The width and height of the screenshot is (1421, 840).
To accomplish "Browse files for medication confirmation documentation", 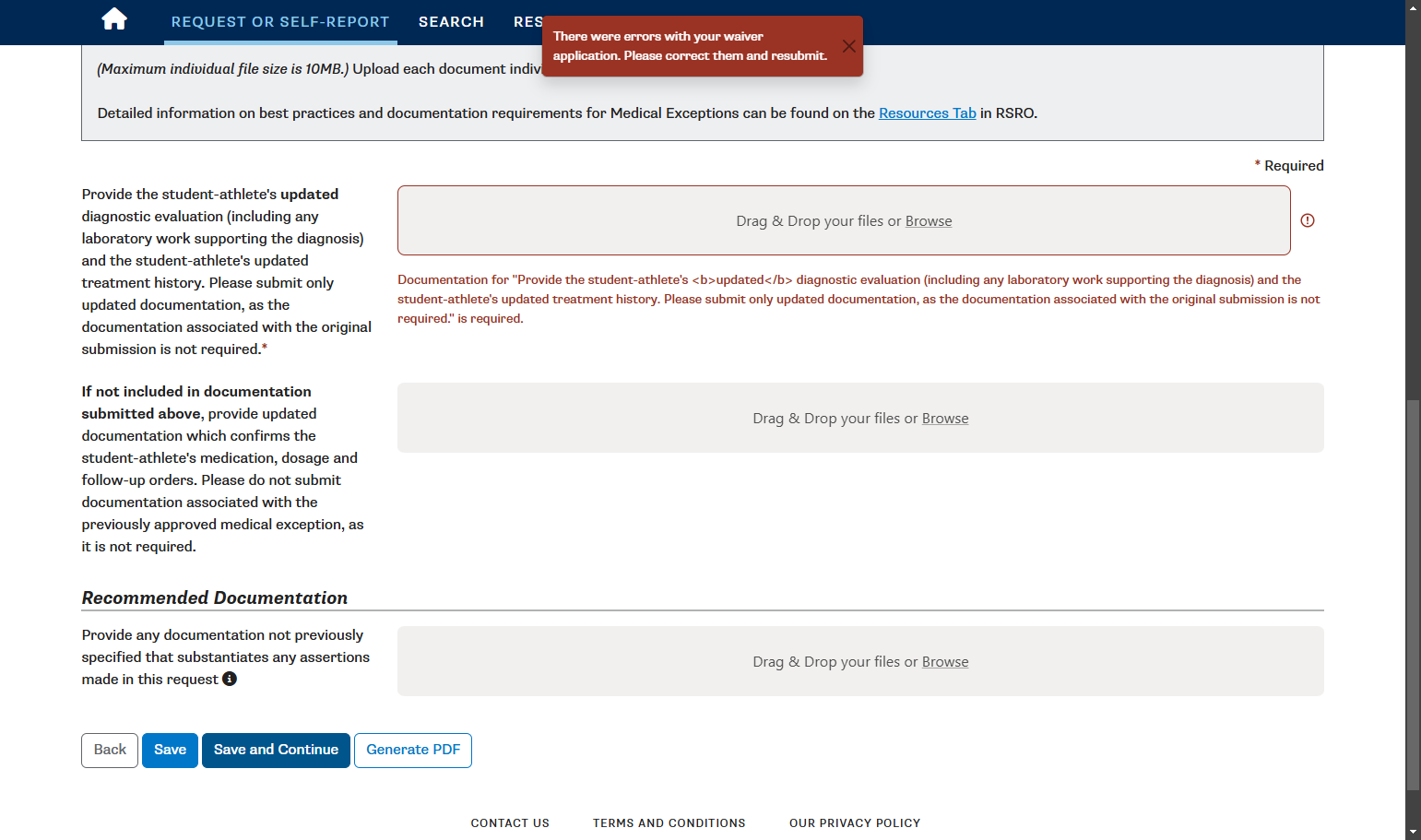I will click(945, 419).
